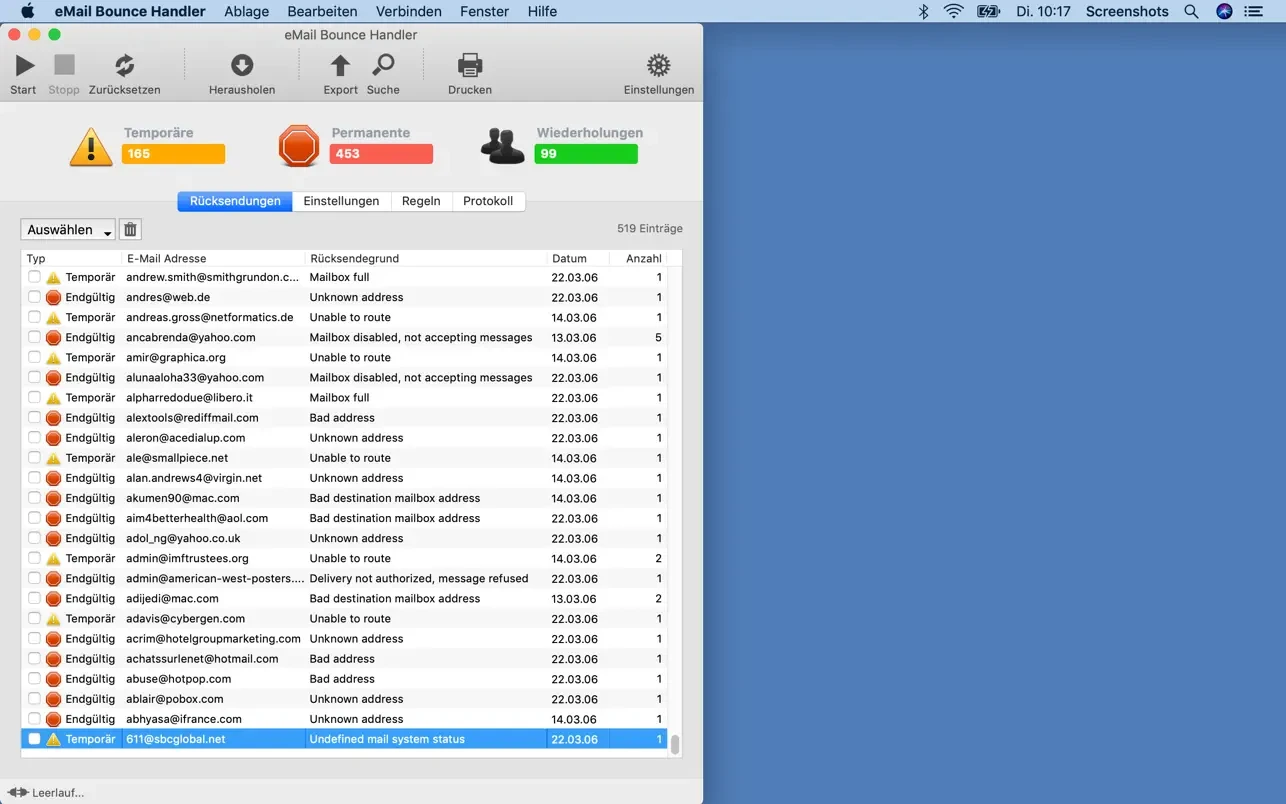Image resolution: width=1286 pixels, height=804 pixels.
Task: Click the Zurücksetzen reset icon
Action: pyautogui.click(x=124, y=66)
